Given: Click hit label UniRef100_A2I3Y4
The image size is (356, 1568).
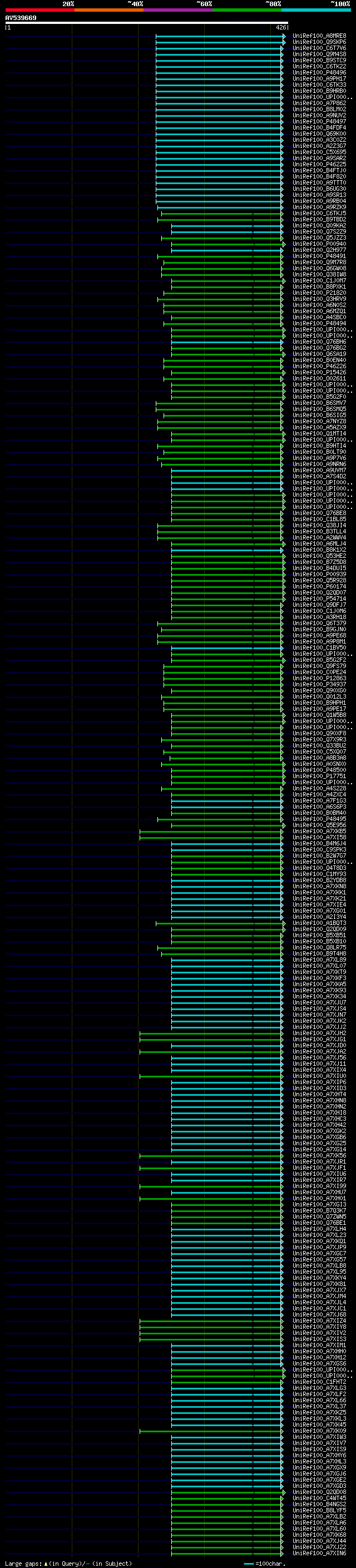Looking at the screenshot, I should (319, 917).
